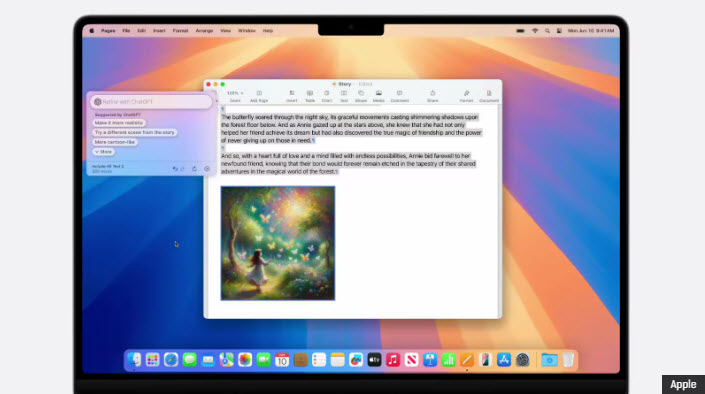This screenshot has height=394, width=705.
Task: Open the Insert menu in menu bar
Action: 159,31
